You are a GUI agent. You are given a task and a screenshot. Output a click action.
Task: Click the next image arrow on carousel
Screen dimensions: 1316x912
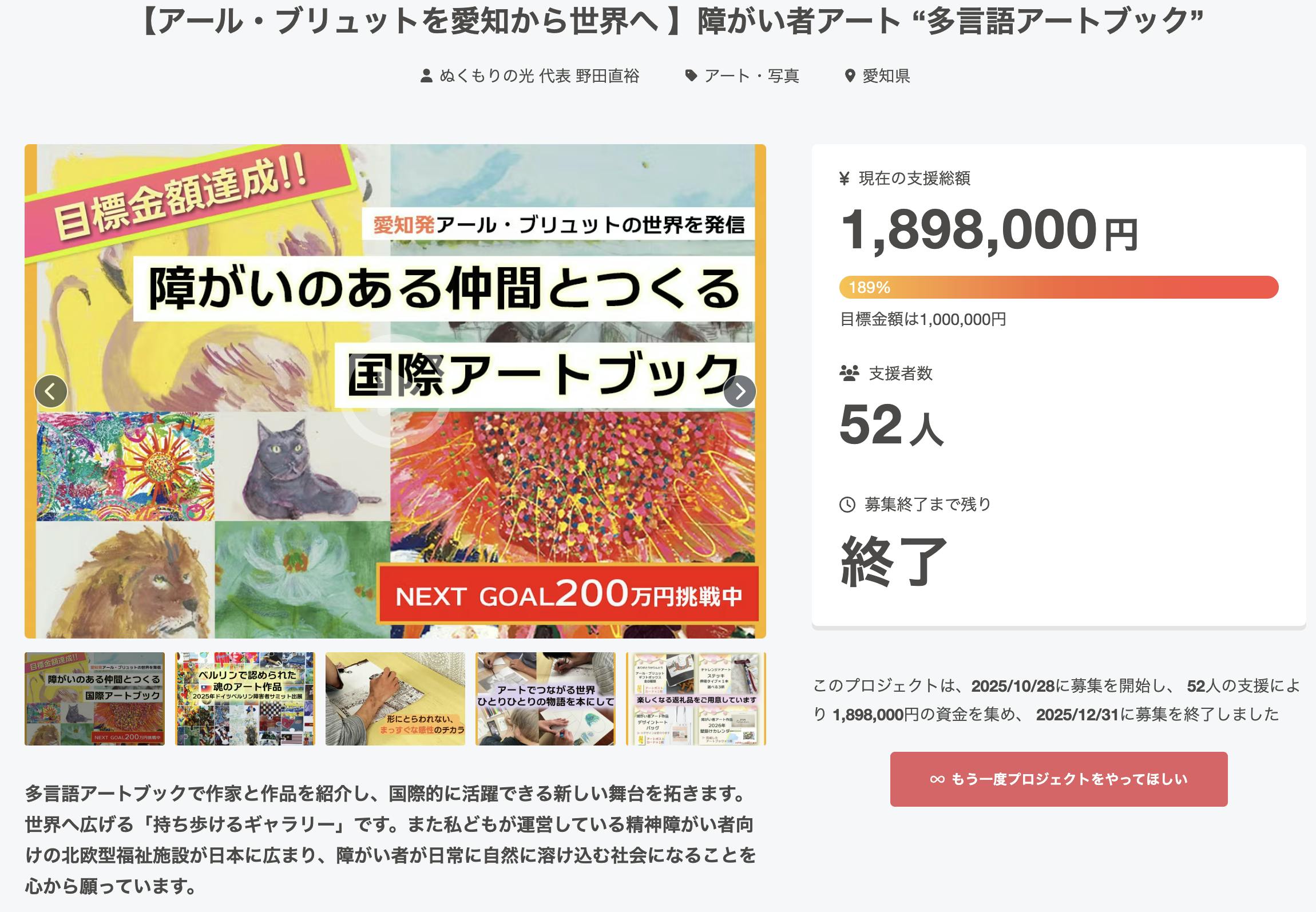[x=739, y=391]
